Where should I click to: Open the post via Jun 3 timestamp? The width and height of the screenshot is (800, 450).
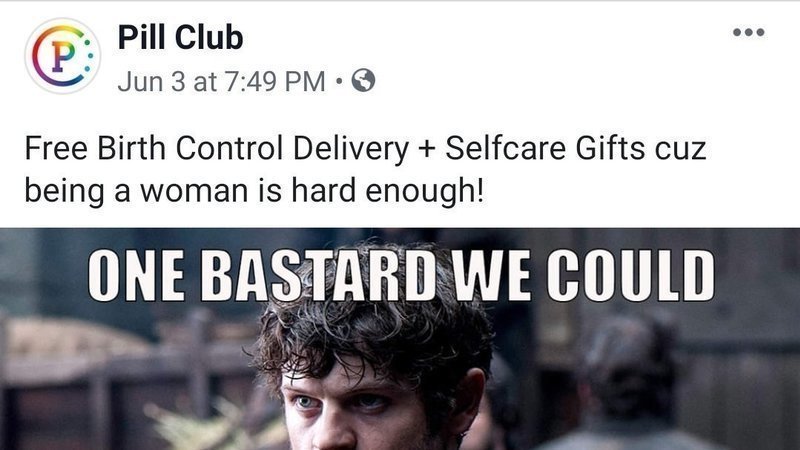(x=221, y=81)
